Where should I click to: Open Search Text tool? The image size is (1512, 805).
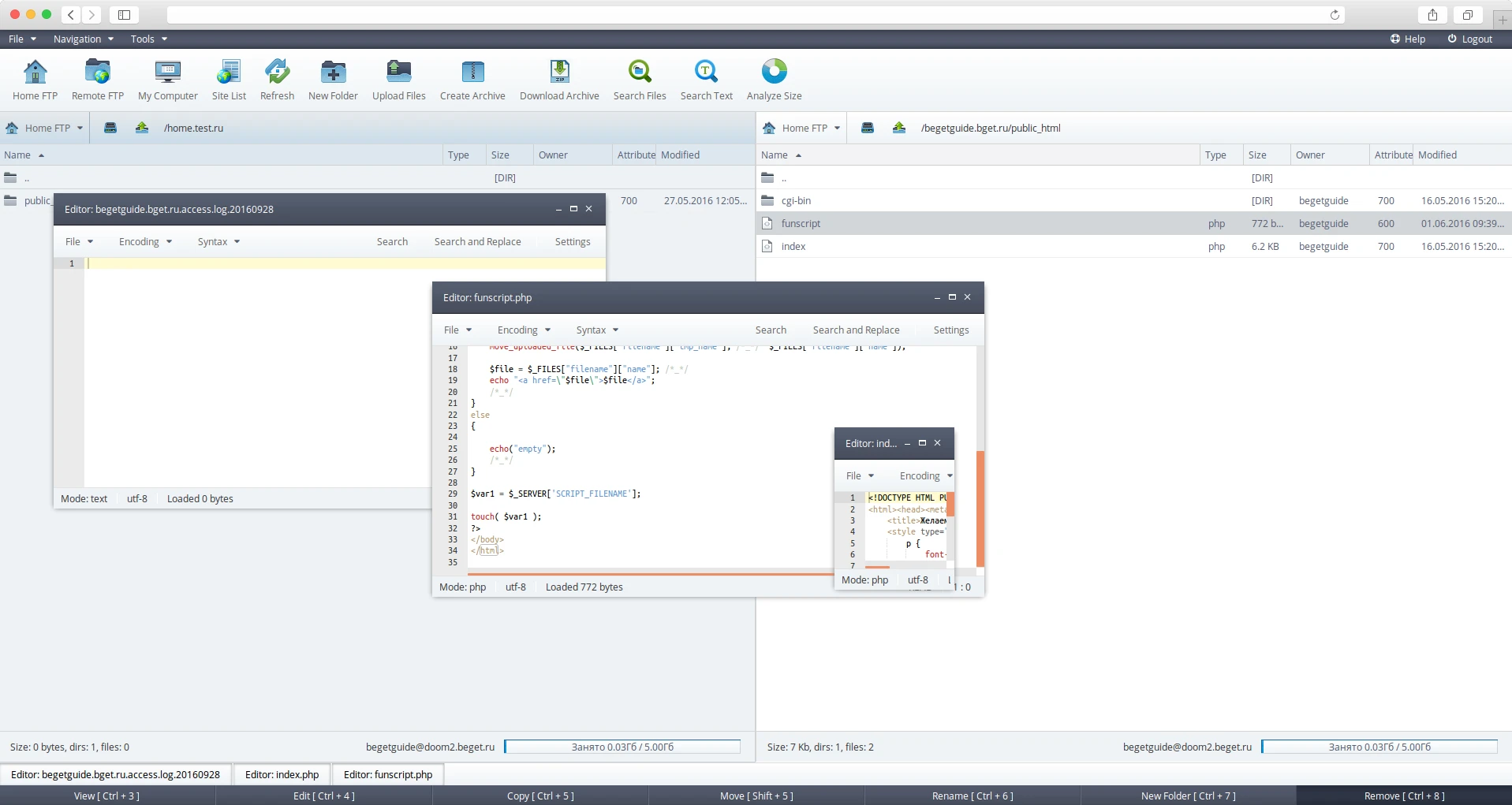pos(707,79)
